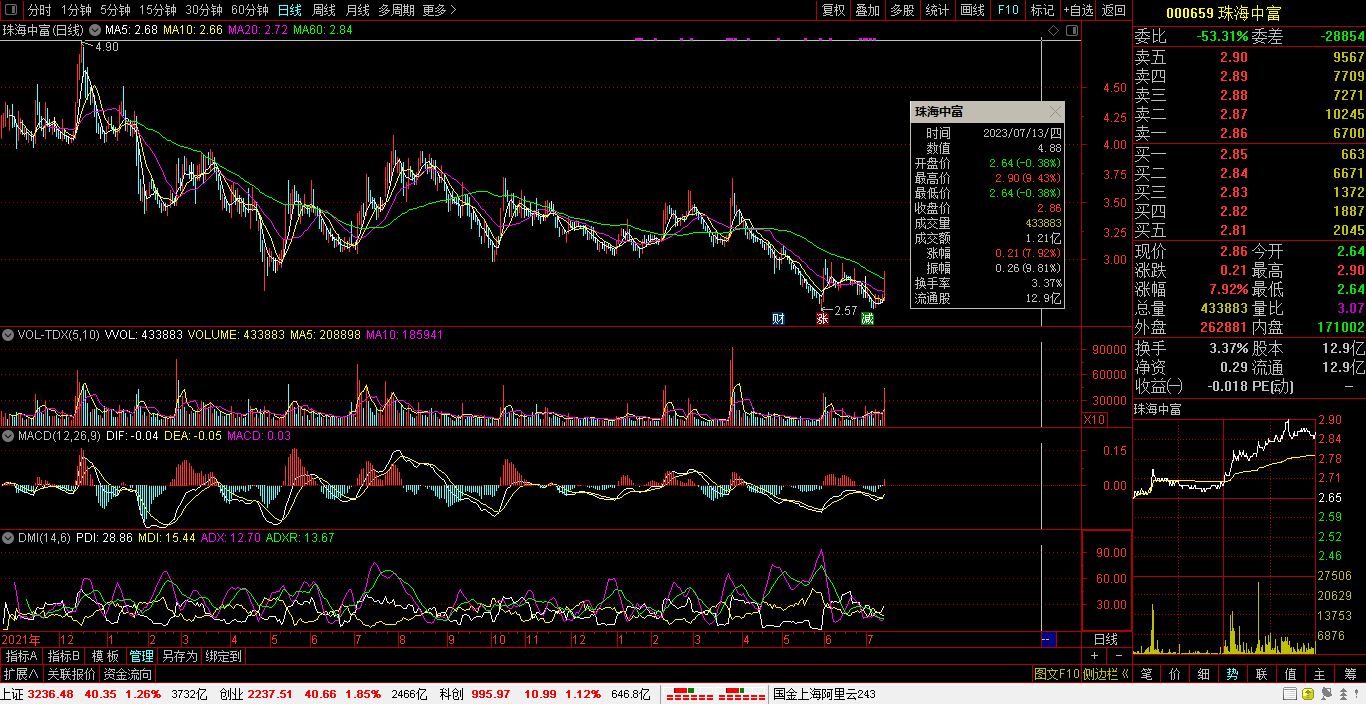Select the 主 tab in sidebar
This screenshot has width=1366, height=704.
(x=1320, y=674)
